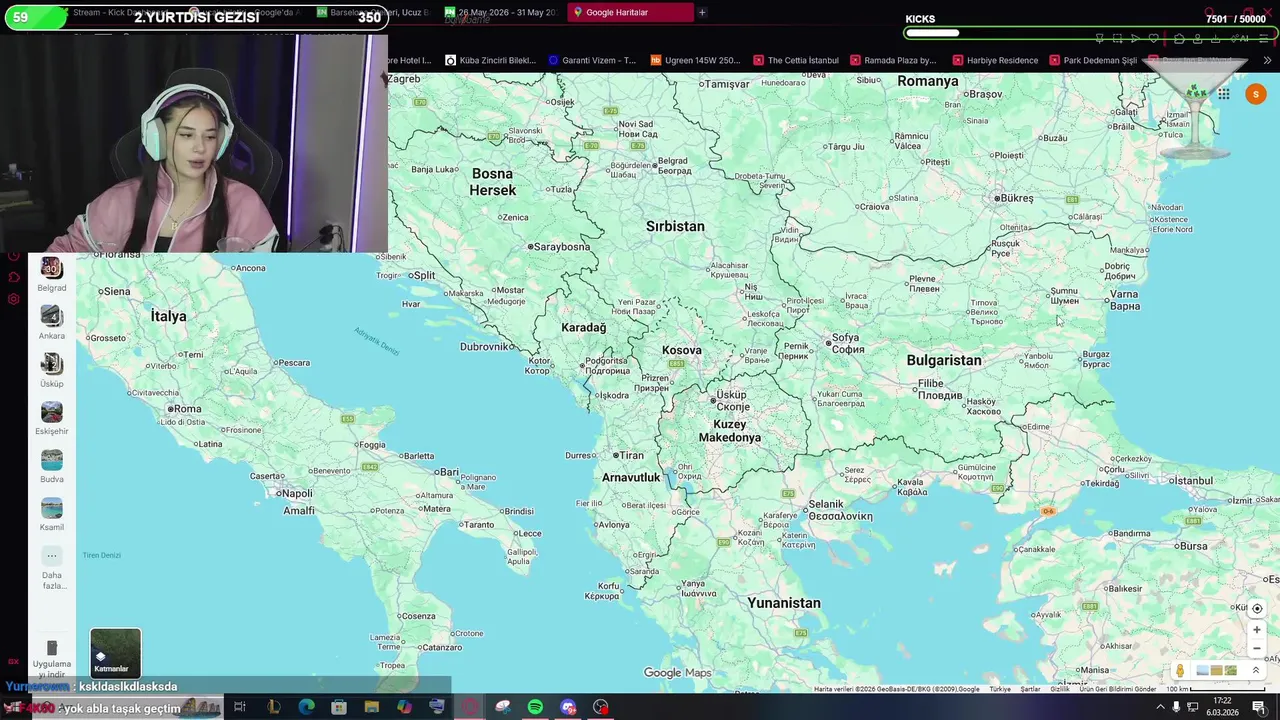Click the Tiran city label

coord(631,455)
